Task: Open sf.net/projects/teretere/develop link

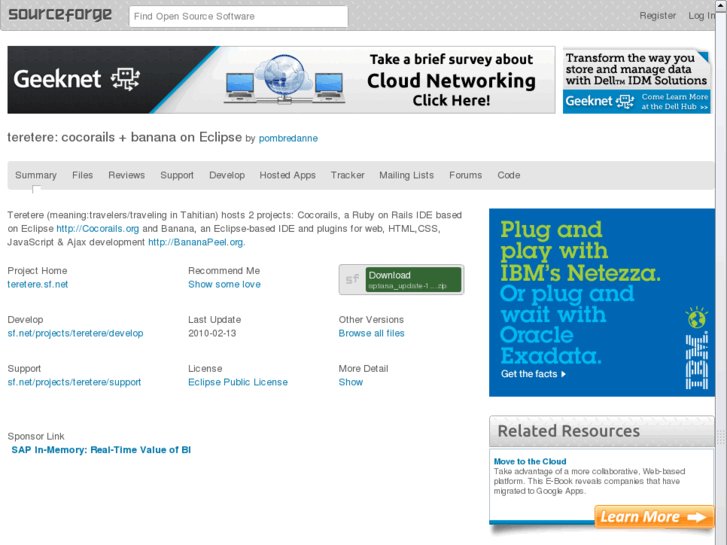Action: coord(75,333)
